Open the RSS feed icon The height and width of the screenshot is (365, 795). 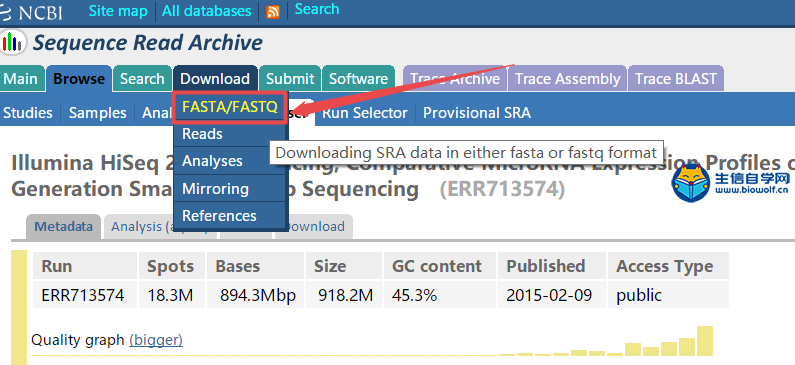tap(273, 12)
